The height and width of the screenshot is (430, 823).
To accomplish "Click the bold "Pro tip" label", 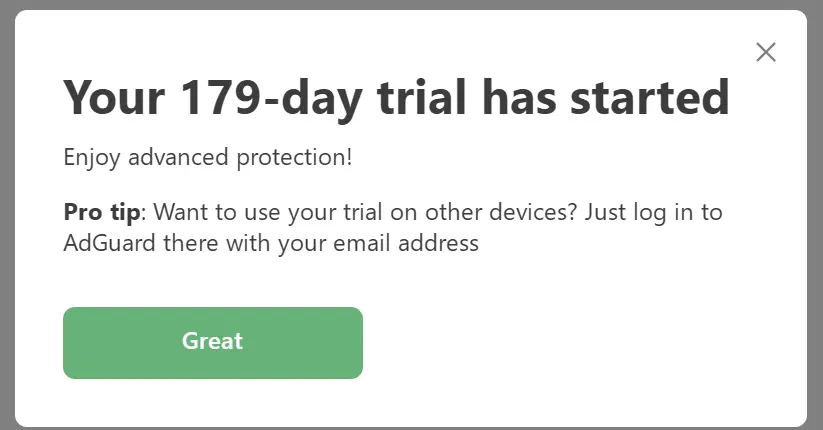I will point(102,213).
